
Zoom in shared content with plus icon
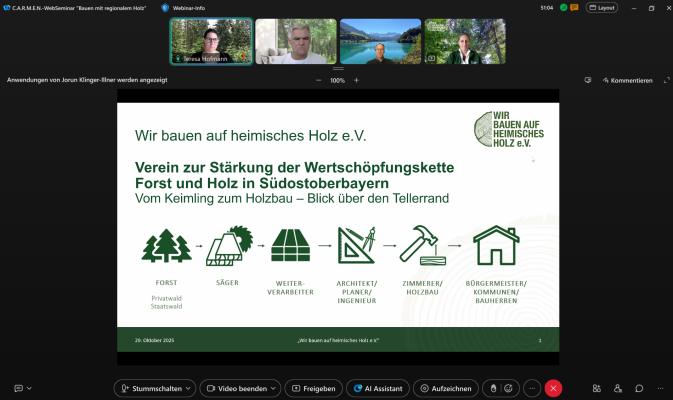point(356,80)
